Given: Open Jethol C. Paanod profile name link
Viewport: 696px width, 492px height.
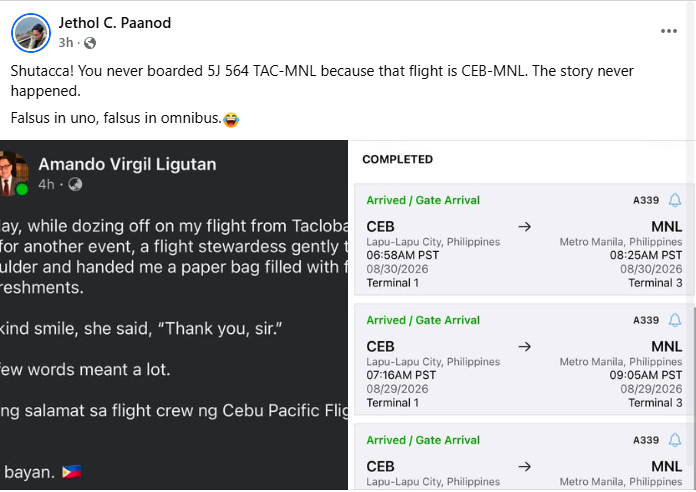Looking at the screenshot, I should coord(115,23).
